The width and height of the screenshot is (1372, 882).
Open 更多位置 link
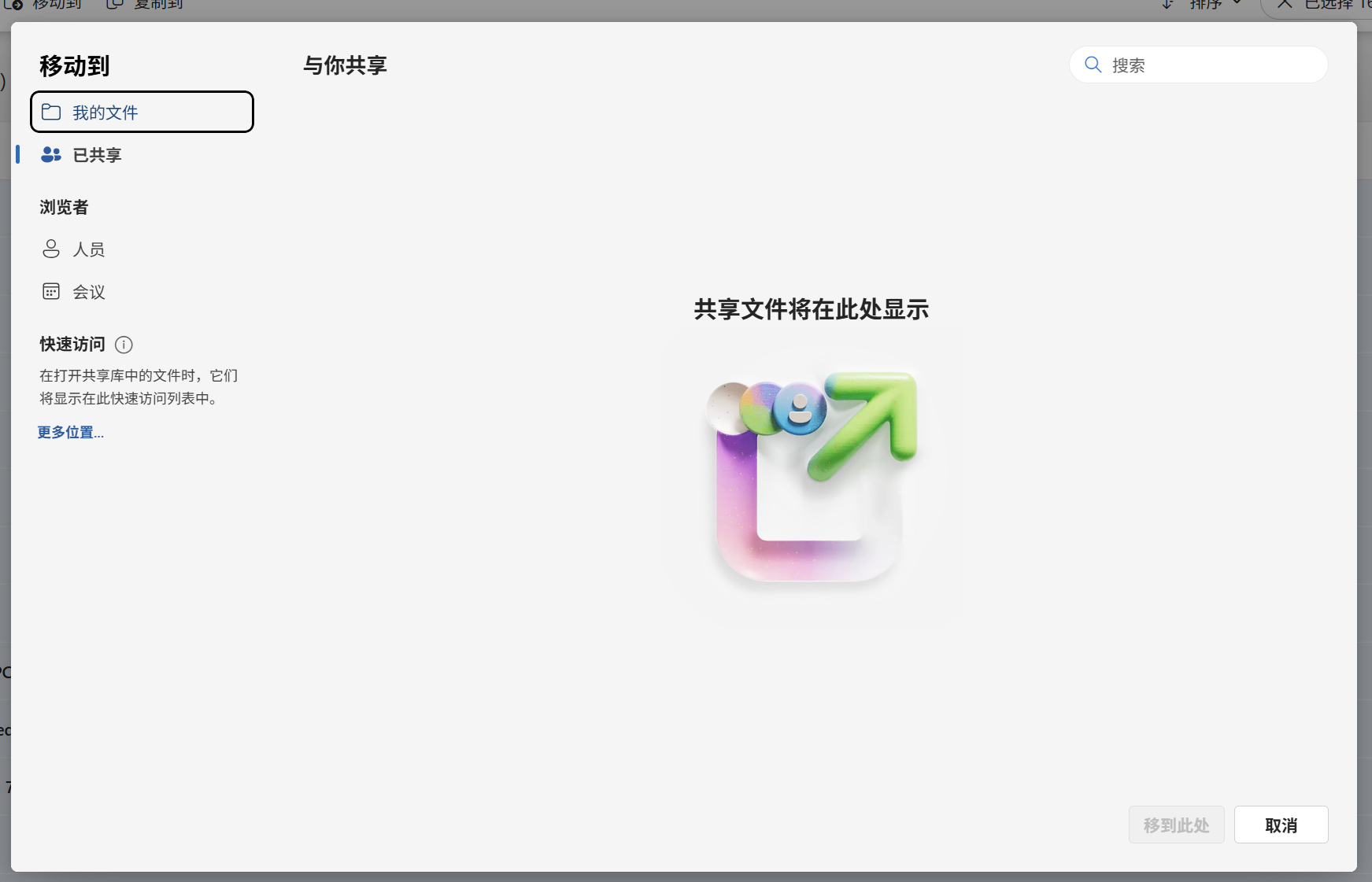point(70,432)
